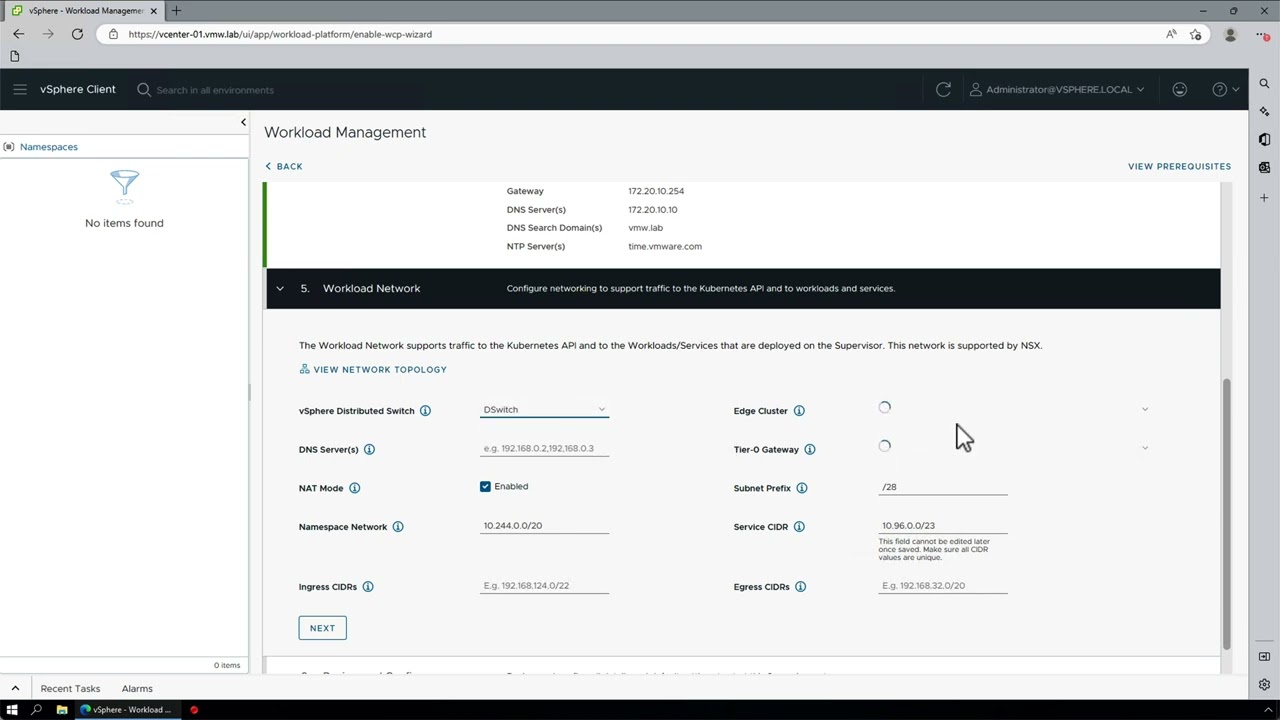Open the Edge Cluster dropdown arrow
Viewport: 1280px width, 720px height.
[x=1145, y=409]
